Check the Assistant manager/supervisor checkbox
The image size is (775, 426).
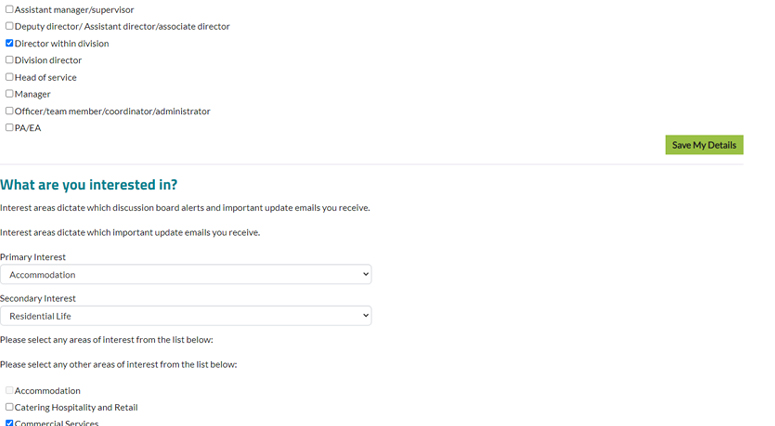point(9,9)
